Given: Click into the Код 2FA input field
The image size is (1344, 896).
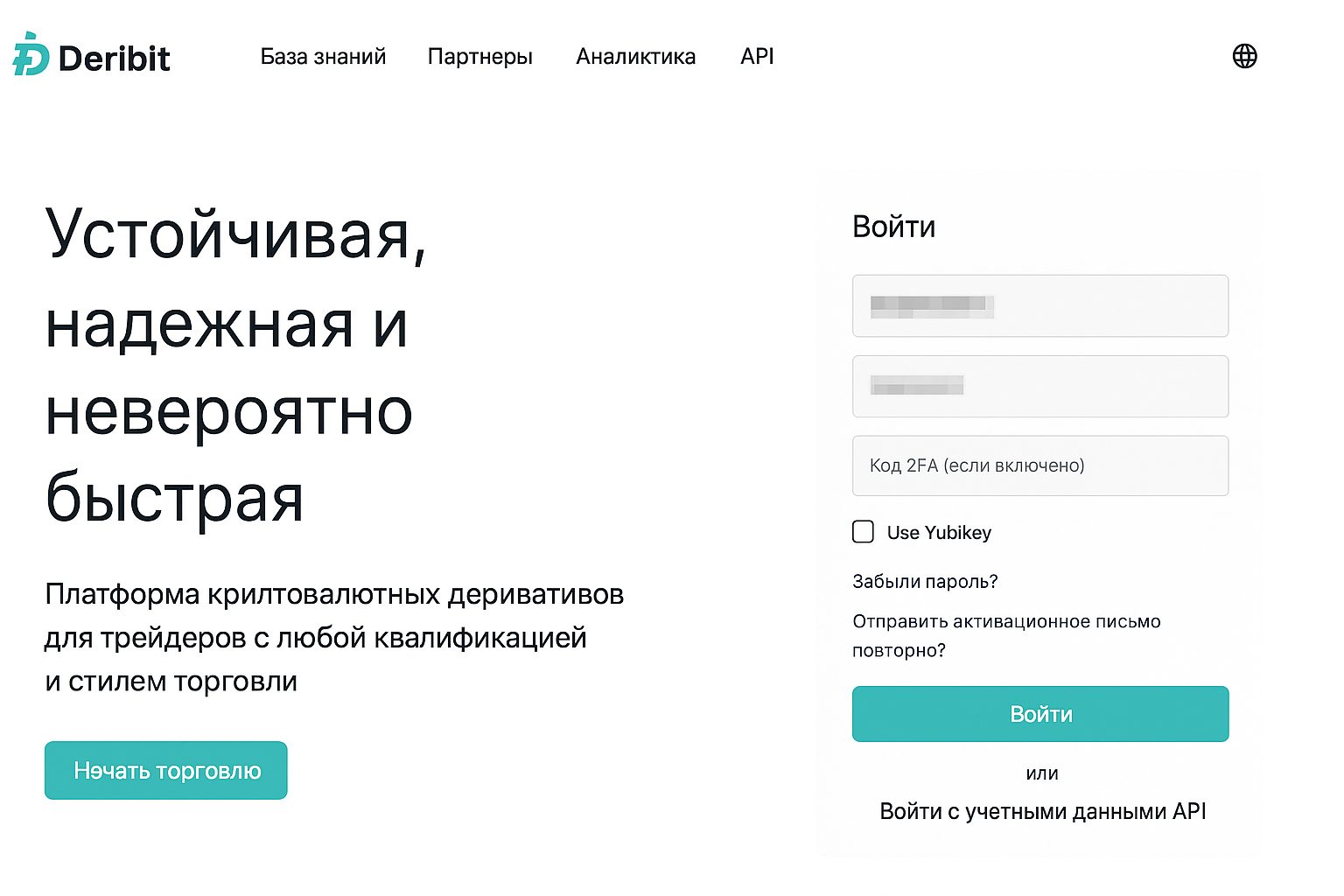Looking at the screenshot, I should point(1039,465).
